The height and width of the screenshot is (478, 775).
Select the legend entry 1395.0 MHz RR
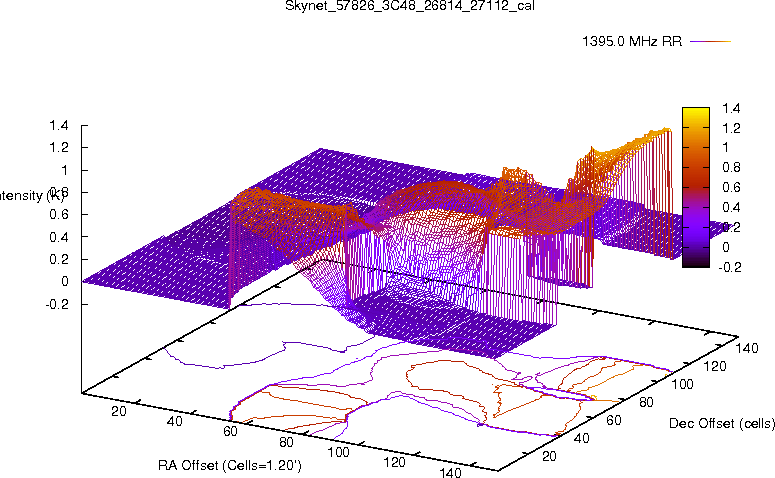pos(632,41)
